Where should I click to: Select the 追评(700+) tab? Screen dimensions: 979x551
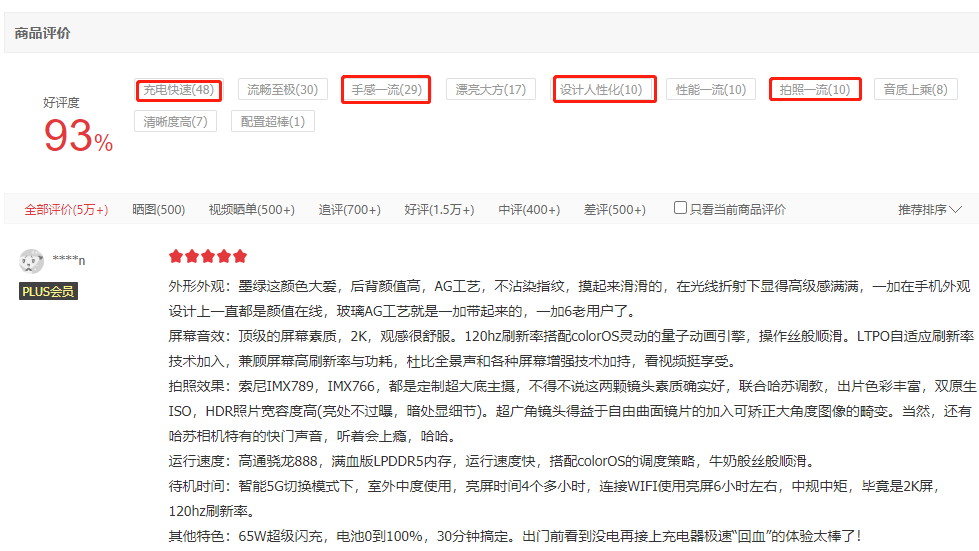(x=349, y=210)
